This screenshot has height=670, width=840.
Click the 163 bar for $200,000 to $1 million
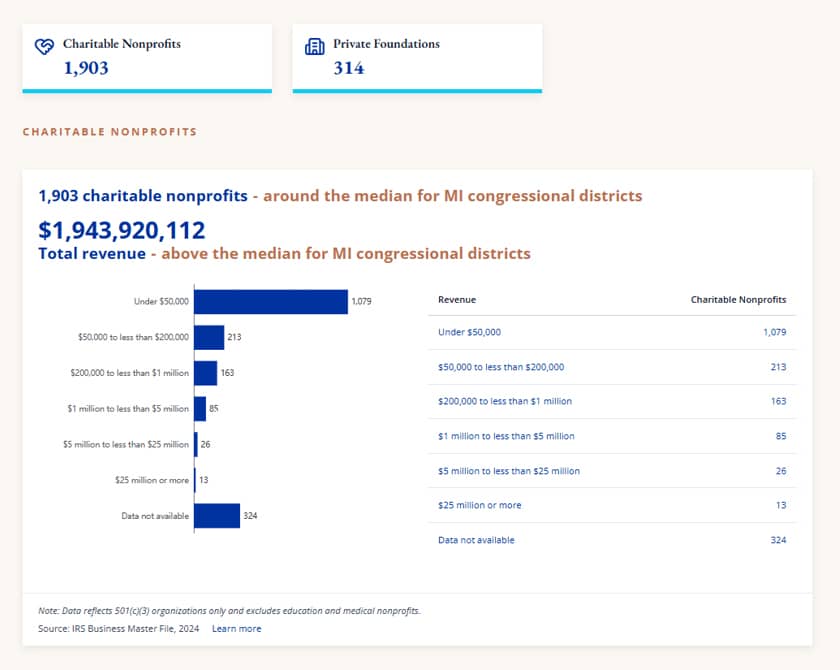[206, 373]
